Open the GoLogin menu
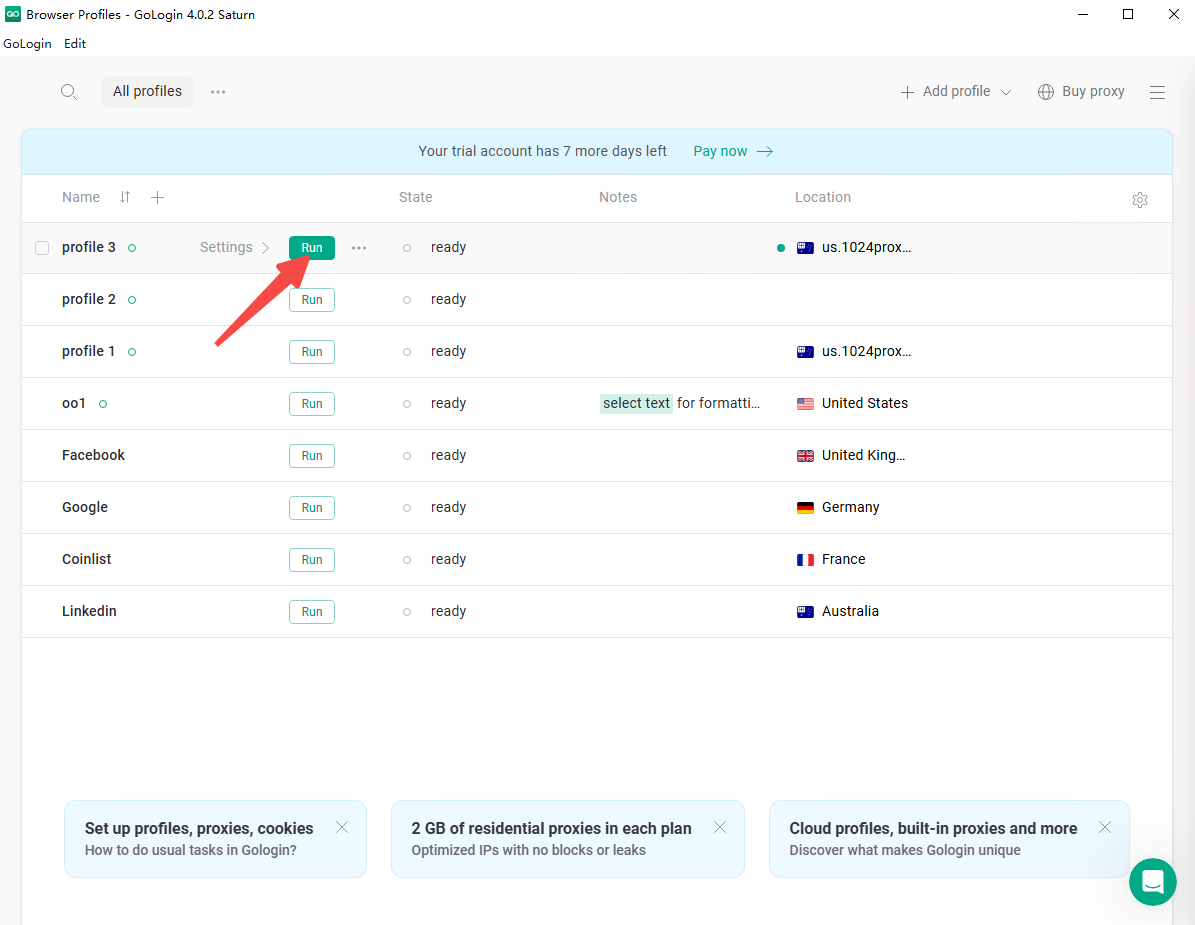The width and height of the screenshot is (1195, 925). [x=27, y=44]
